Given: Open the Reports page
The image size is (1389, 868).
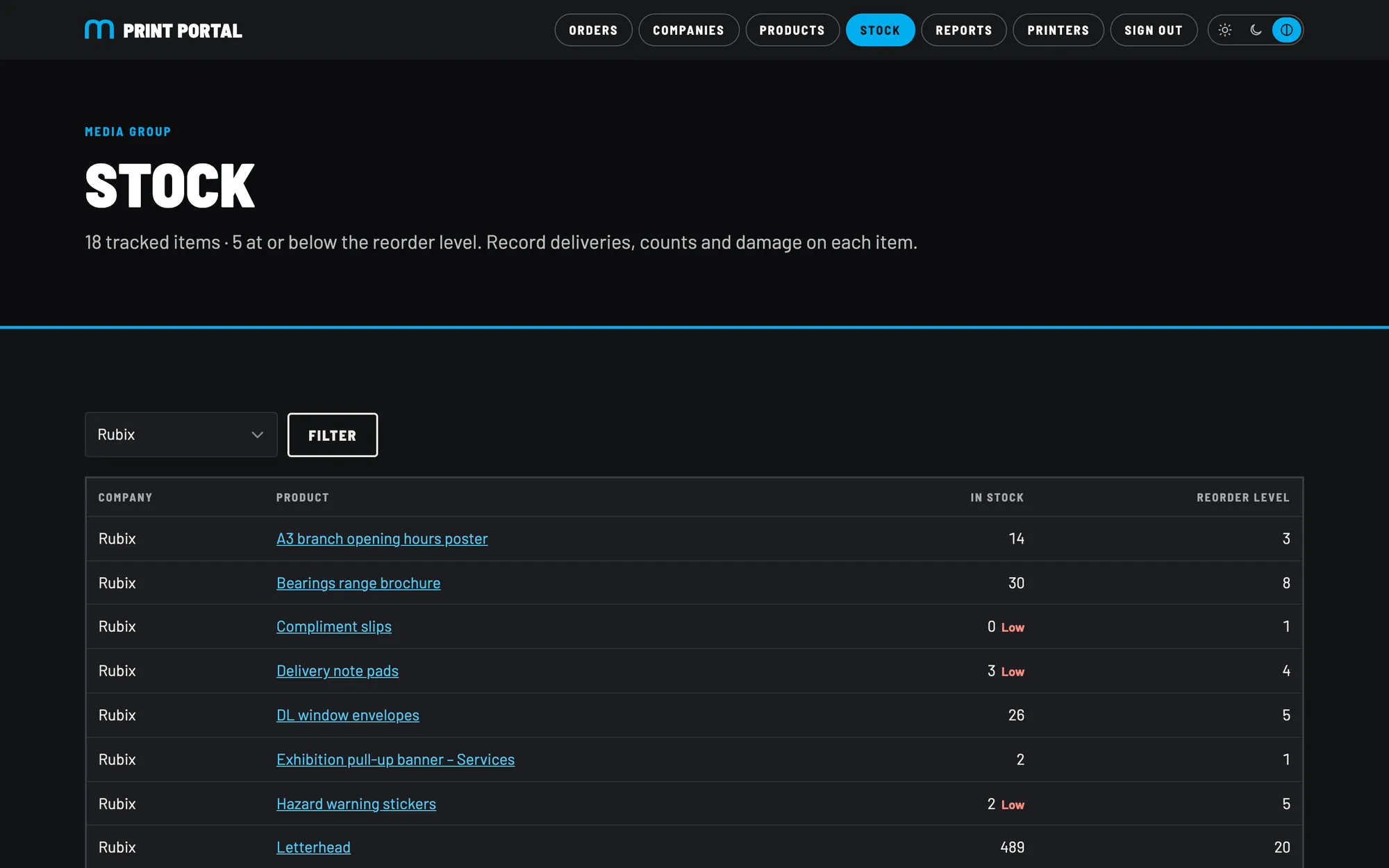Looking at the screenshot, I should (964, 30).
